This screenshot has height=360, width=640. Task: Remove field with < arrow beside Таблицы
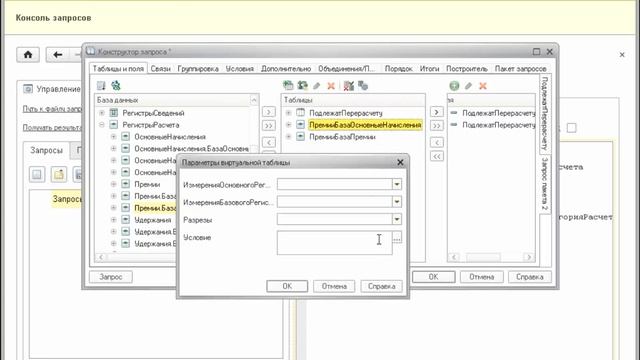437,142
